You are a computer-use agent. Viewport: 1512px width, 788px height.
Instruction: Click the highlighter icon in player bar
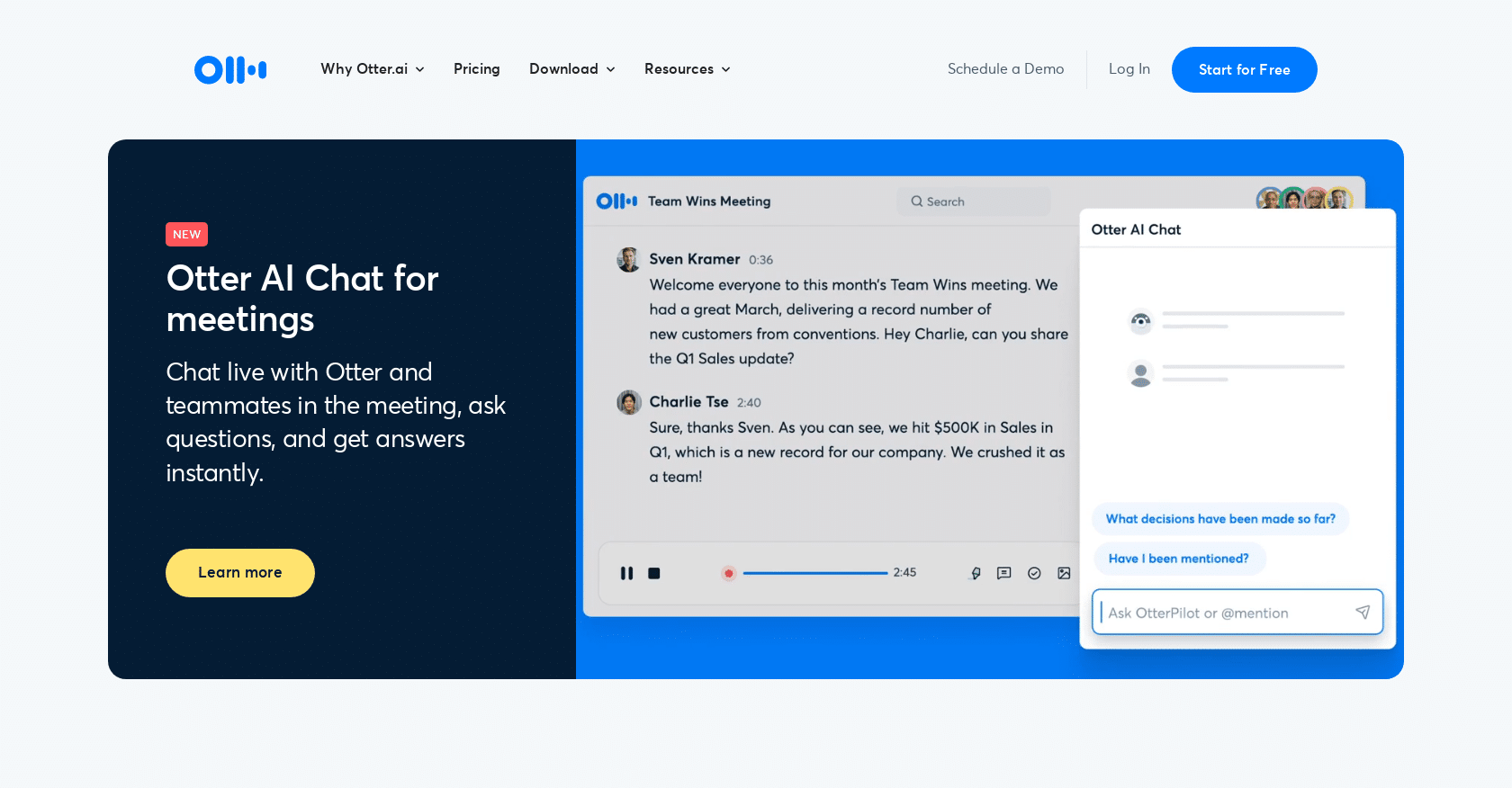coord(976,573)
